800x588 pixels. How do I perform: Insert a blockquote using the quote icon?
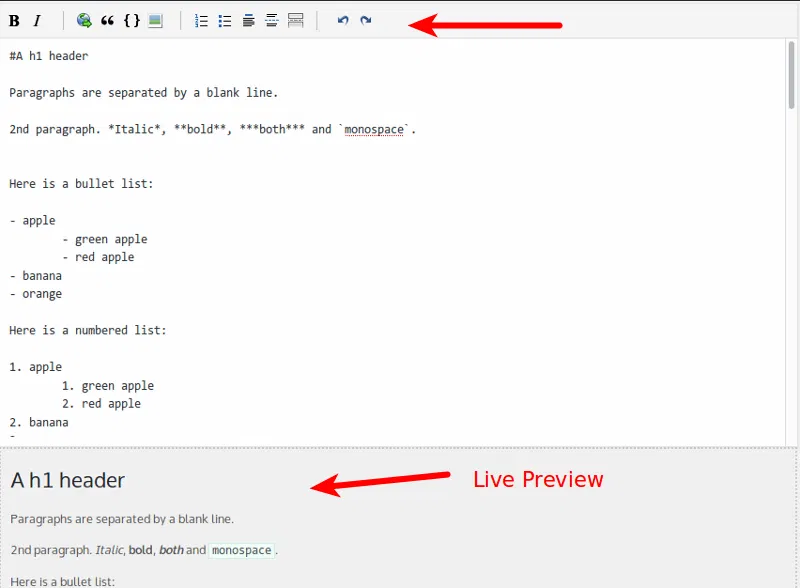108,20
